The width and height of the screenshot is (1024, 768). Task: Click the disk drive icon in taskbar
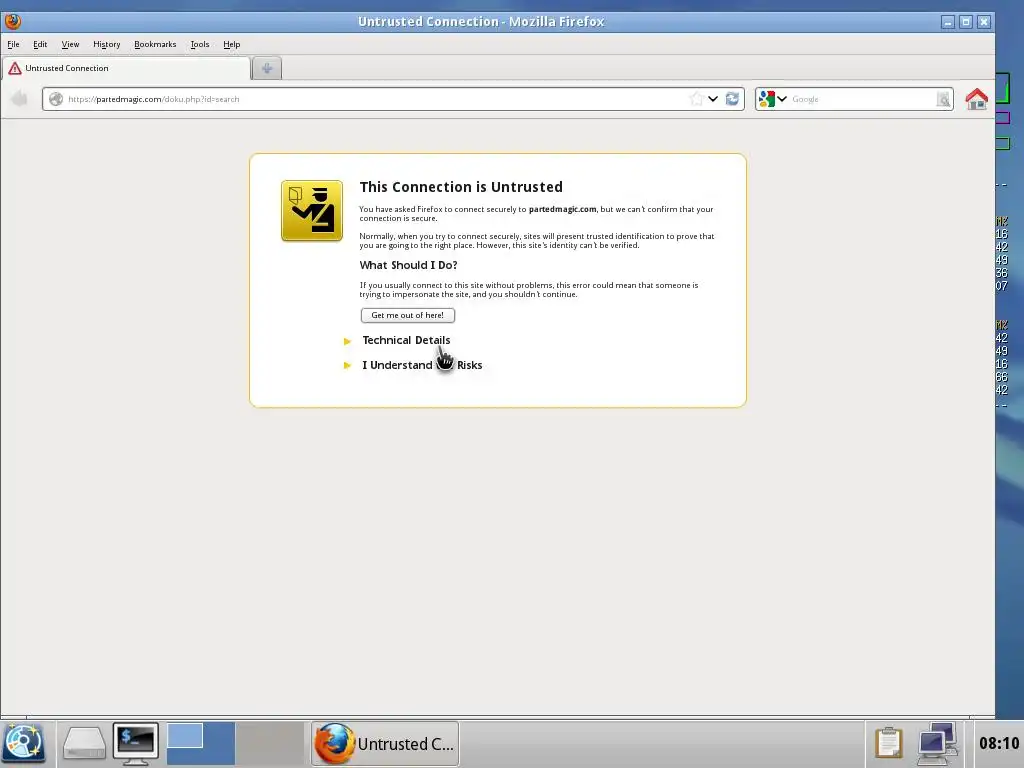click(x=84, y=743)
